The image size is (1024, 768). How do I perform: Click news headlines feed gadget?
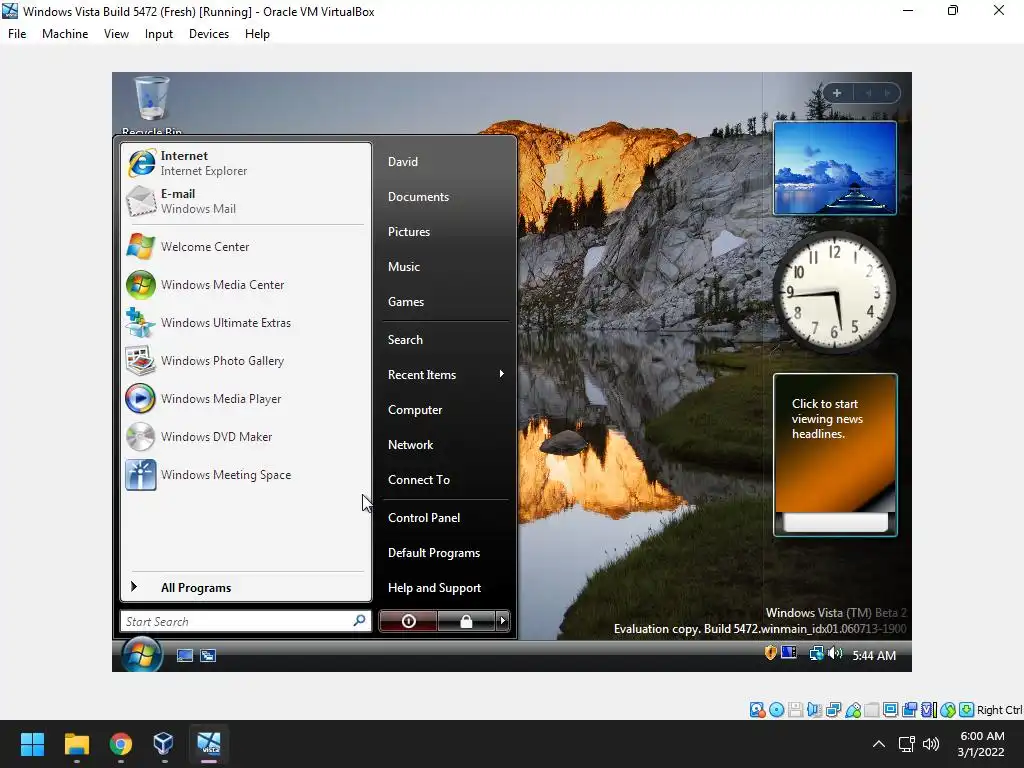click(x=835, y=455)
